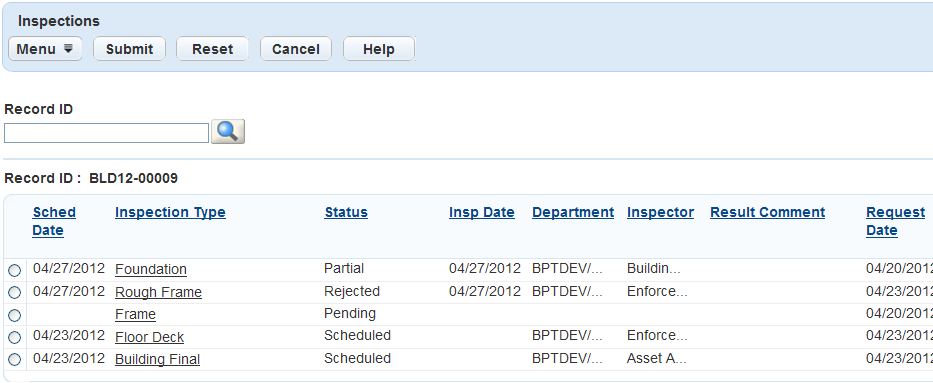The width and height of the screenshot is (933, 383).
Task: Select the Building Final radio button
Action: 14,360
